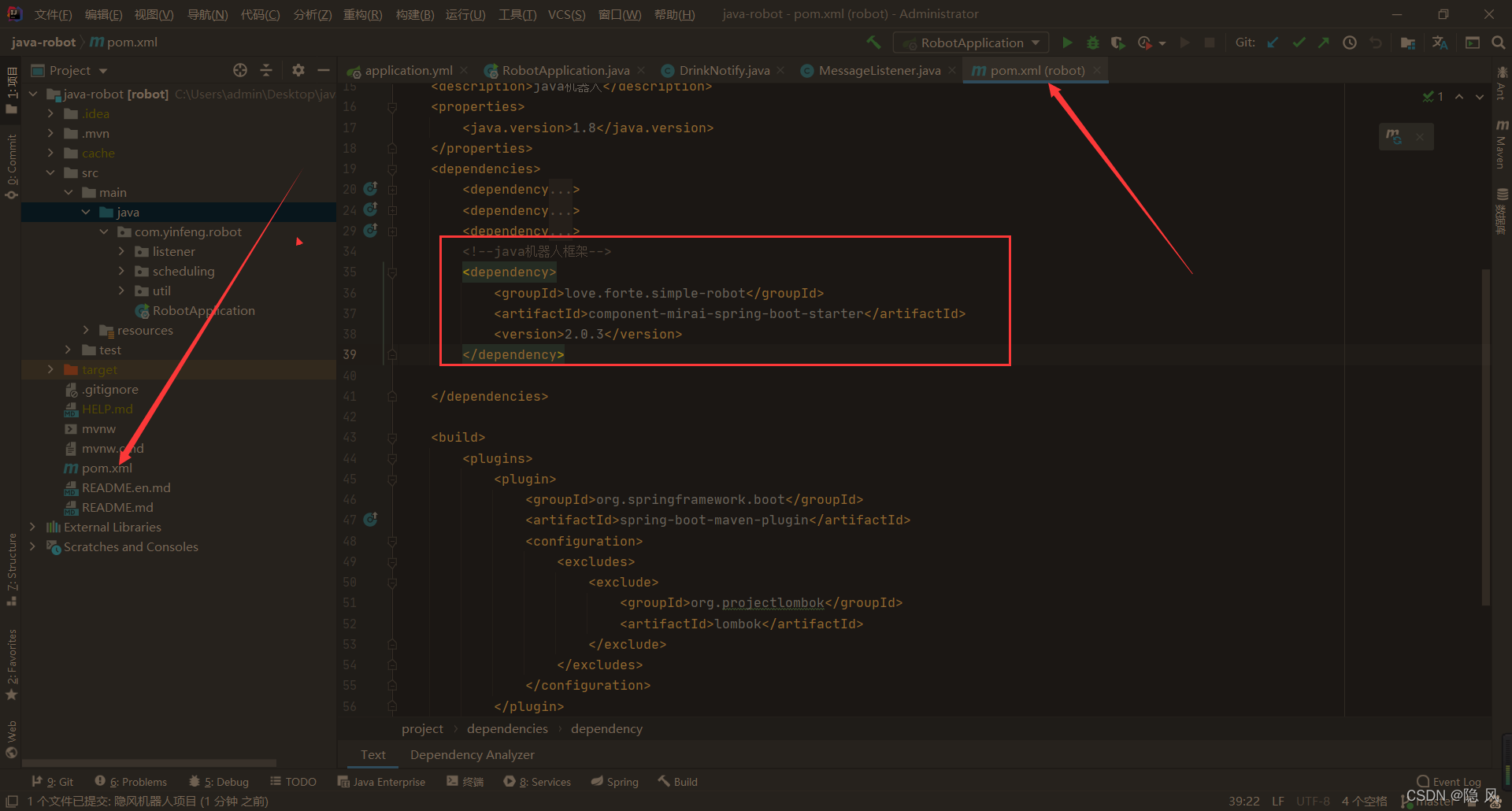Screen dimensions: 1512x811
Task: Expand External Libraries node
Action: [32, 527]
